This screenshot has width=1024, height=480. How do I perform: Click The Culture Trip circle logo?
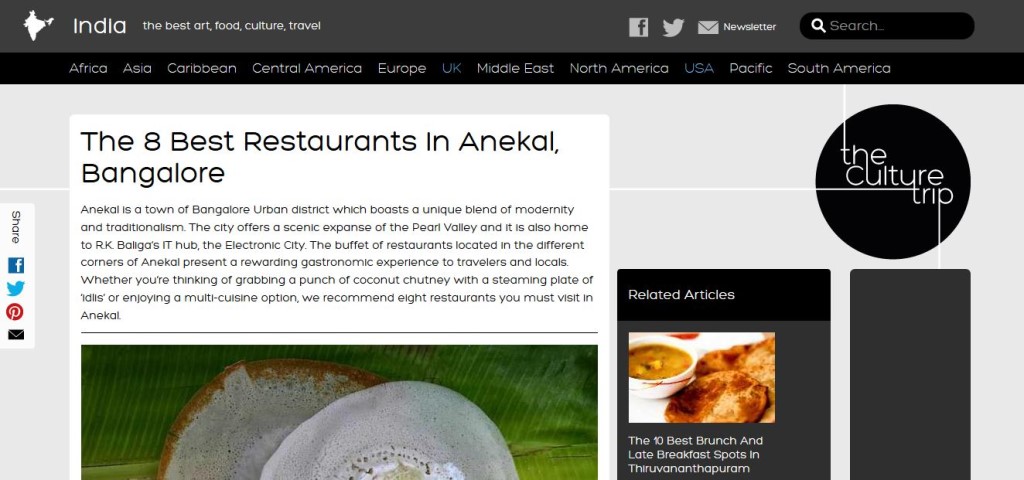coord(893,182)
